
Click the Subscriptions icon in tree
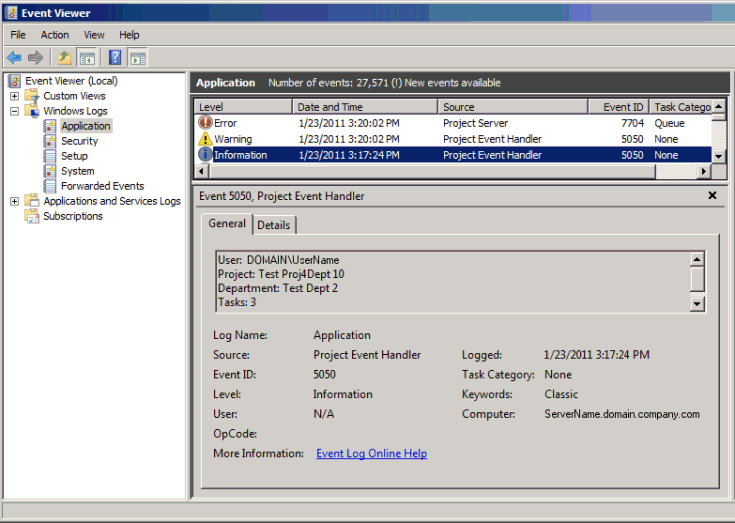[32, 216]
